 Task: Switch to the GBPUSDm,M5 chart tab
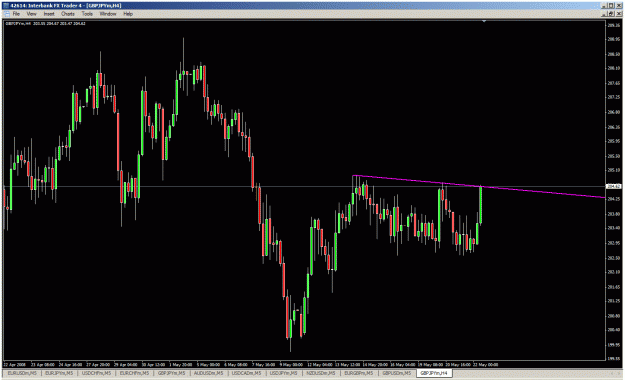(x=397, y=373)
